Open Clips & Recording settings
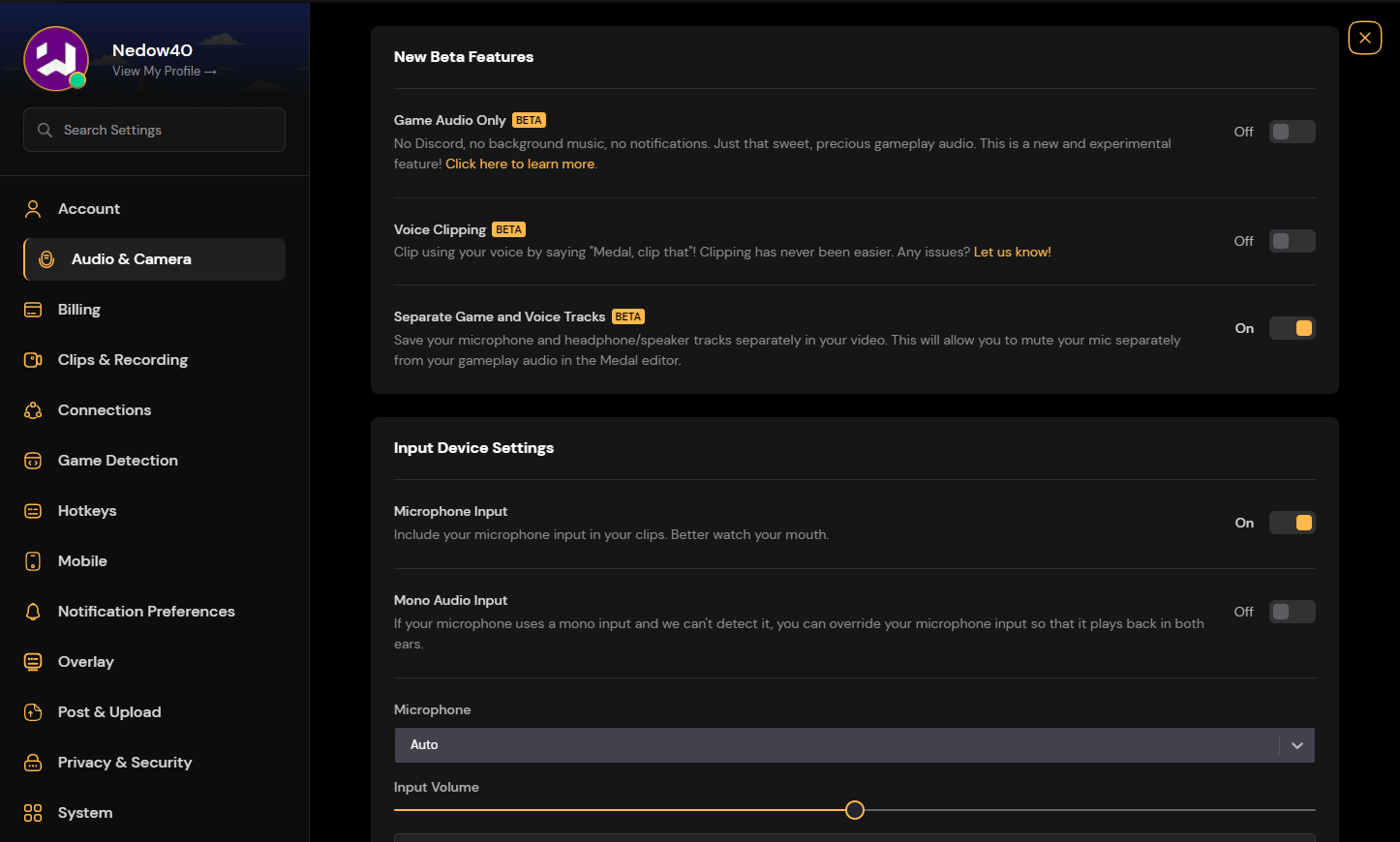This screenshot has height=842, width=1400. pos(155,360)
